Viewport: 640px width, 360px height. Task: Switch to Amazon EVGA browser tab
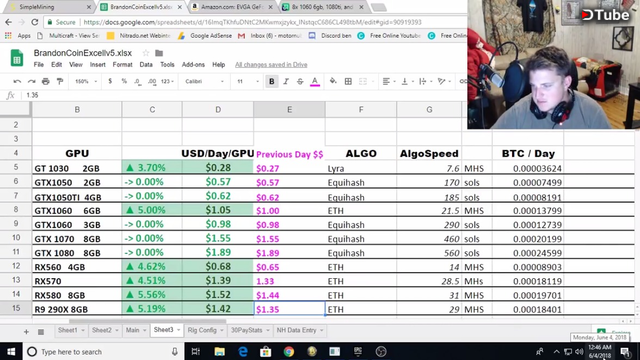tap(233, 7)
